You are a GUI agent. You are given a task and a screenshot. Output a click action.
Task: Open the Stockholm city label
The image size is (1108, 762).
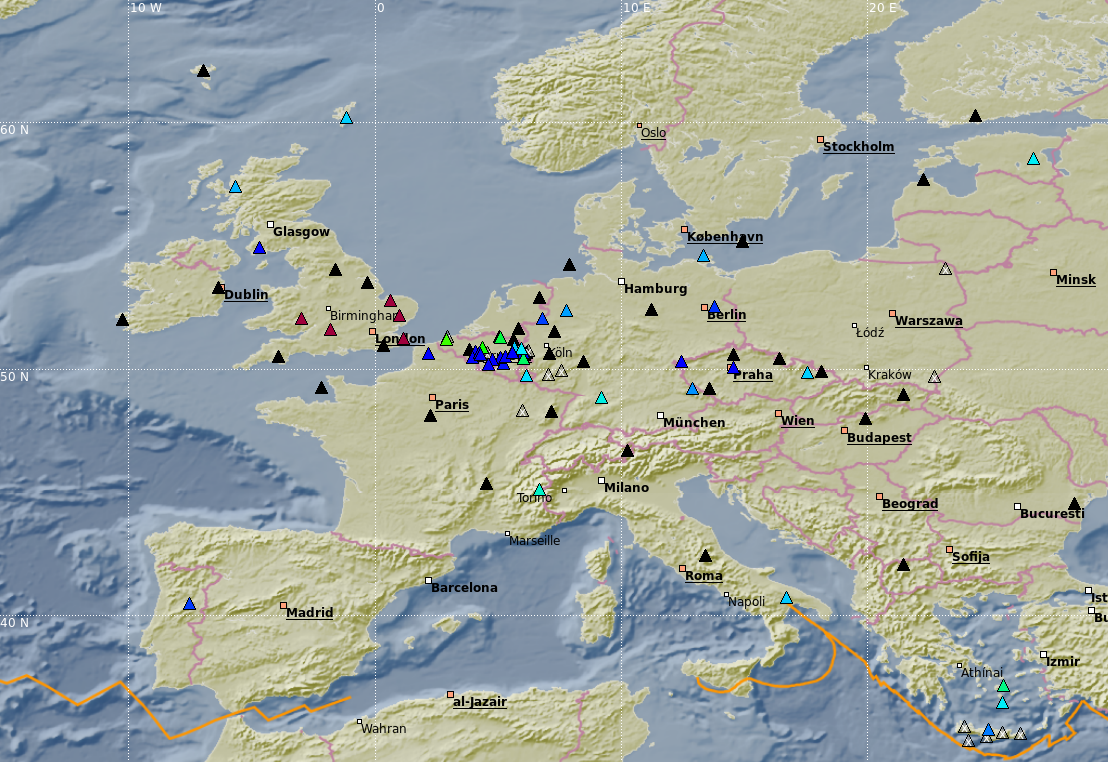coord(858,147)
